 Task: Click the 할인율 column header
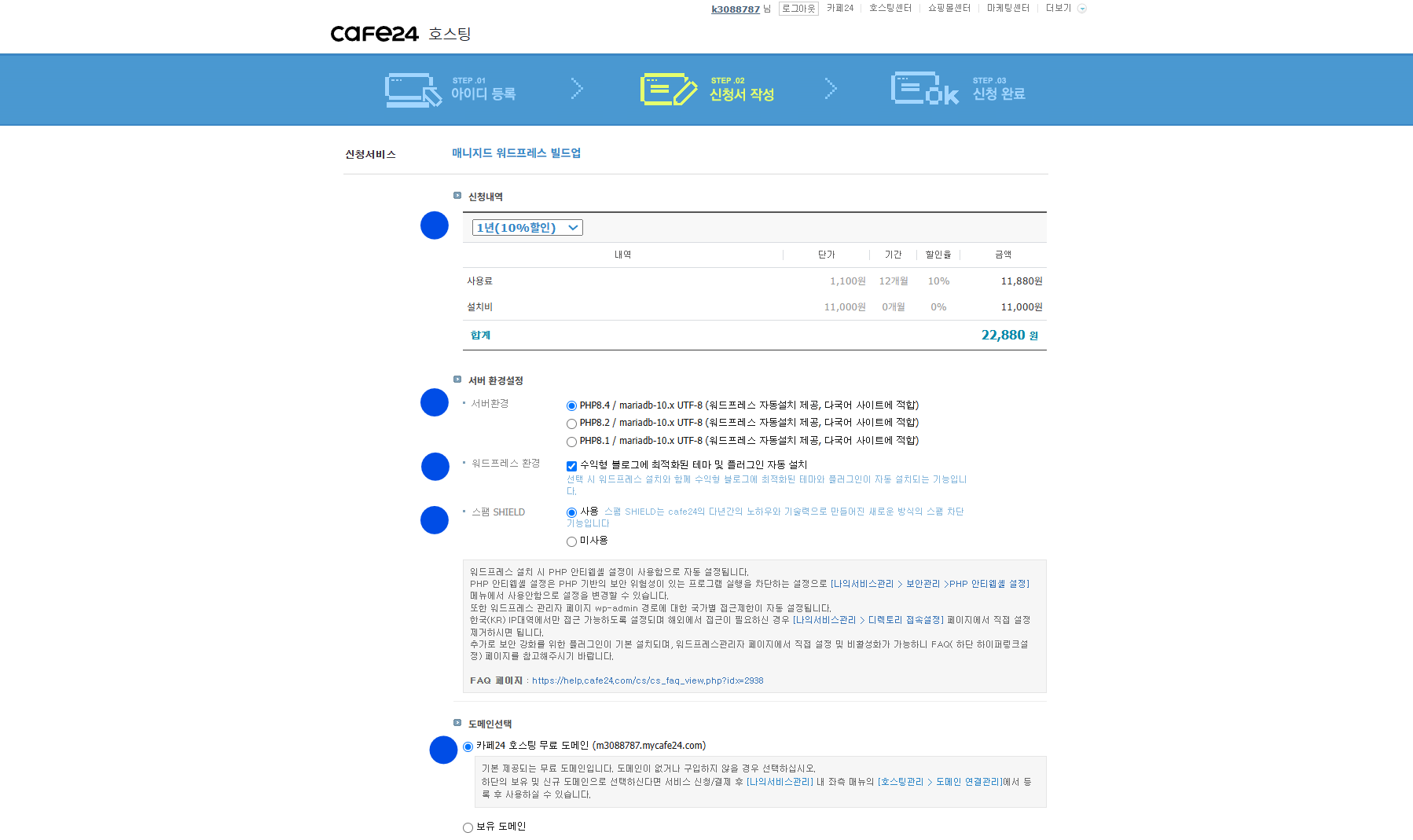click(938, 255)
